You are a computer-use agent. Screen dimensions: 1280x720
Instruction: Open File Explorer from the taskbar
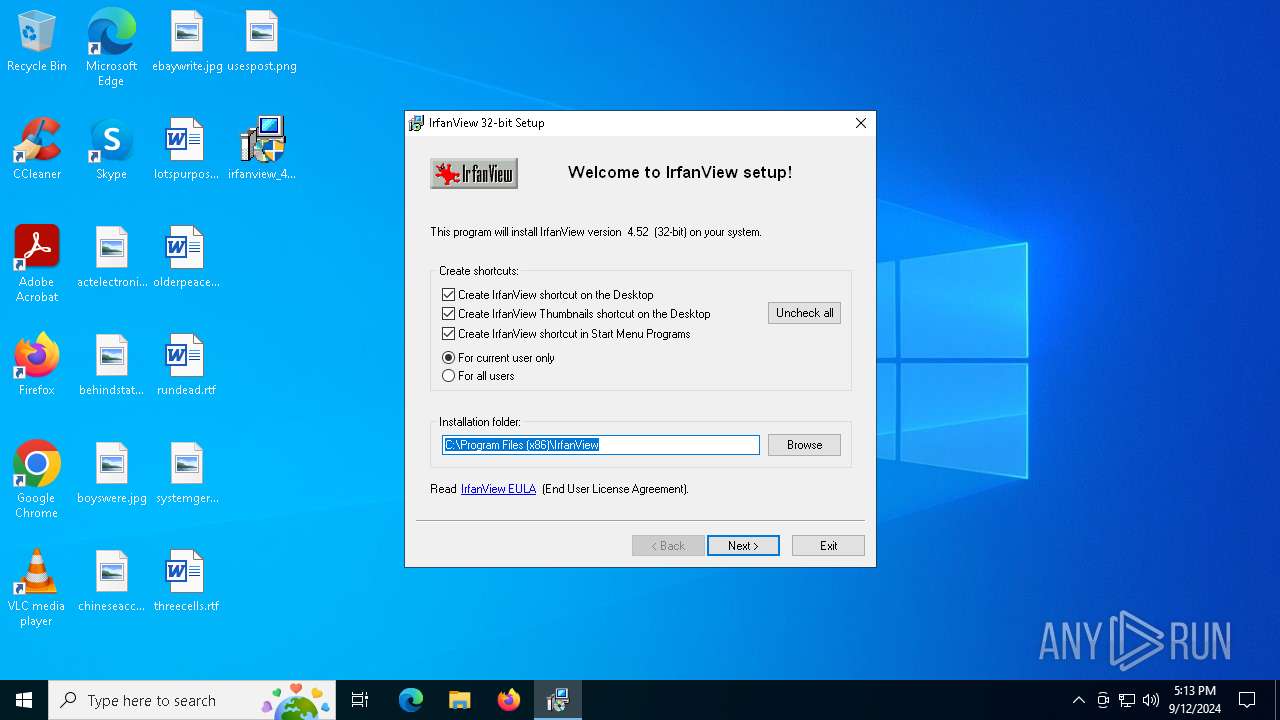click(x=459, y=700)
